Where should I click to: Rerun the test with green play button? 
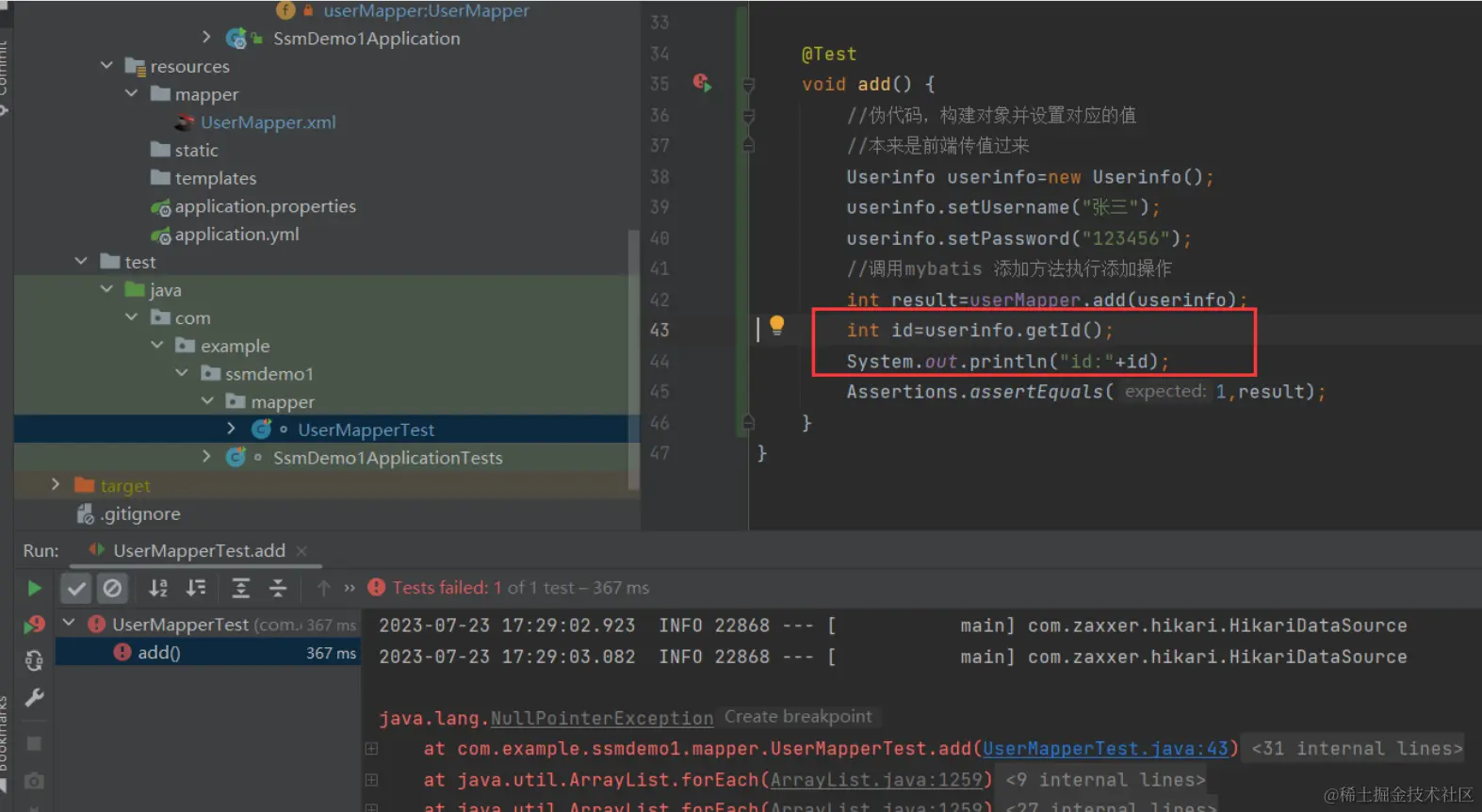(x=35, y=589)
